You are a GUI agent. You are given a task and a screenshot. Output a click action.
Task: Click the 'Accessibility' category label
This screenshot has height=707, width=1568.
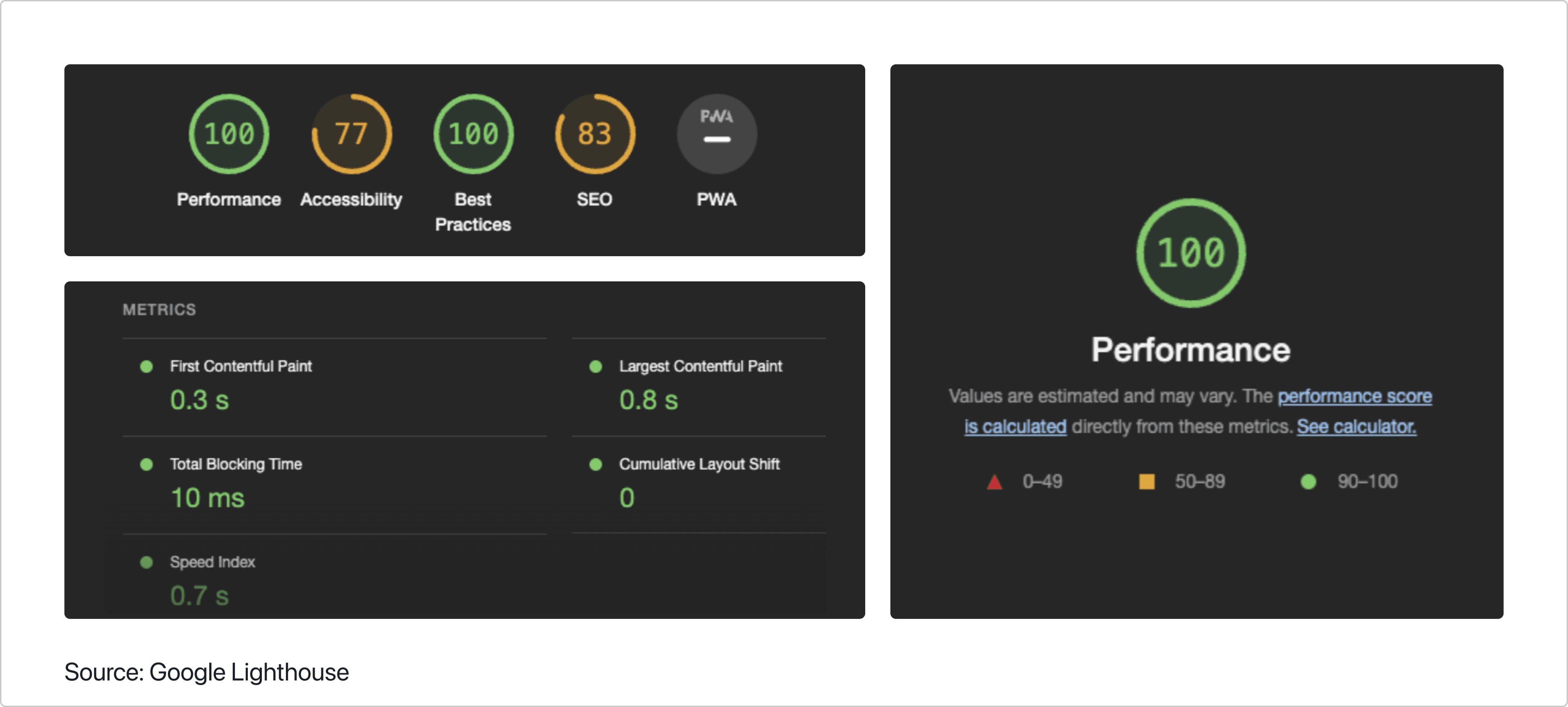click(351, 200)
